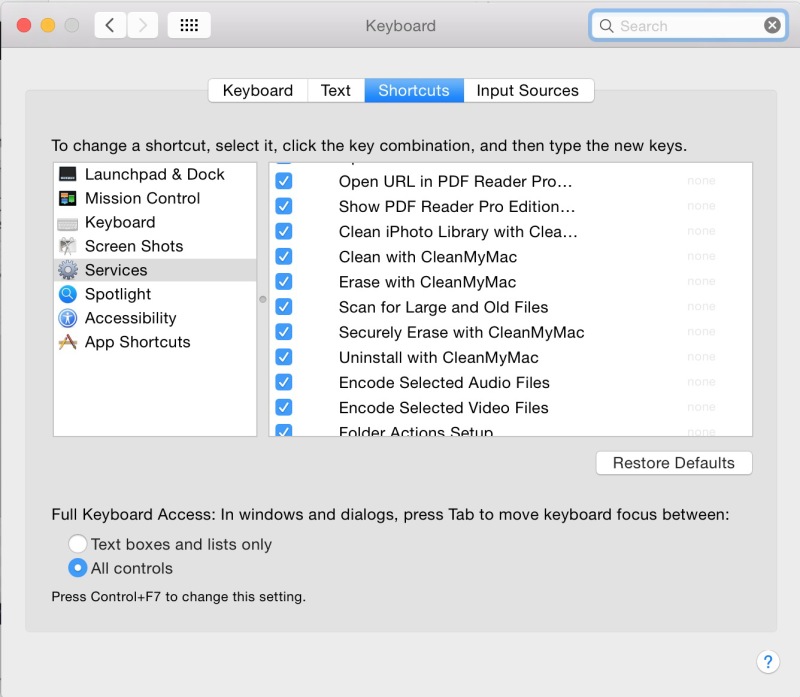Click the pane divider handle dot
Viewport: 800px width, 697px height.
point(263,300)
